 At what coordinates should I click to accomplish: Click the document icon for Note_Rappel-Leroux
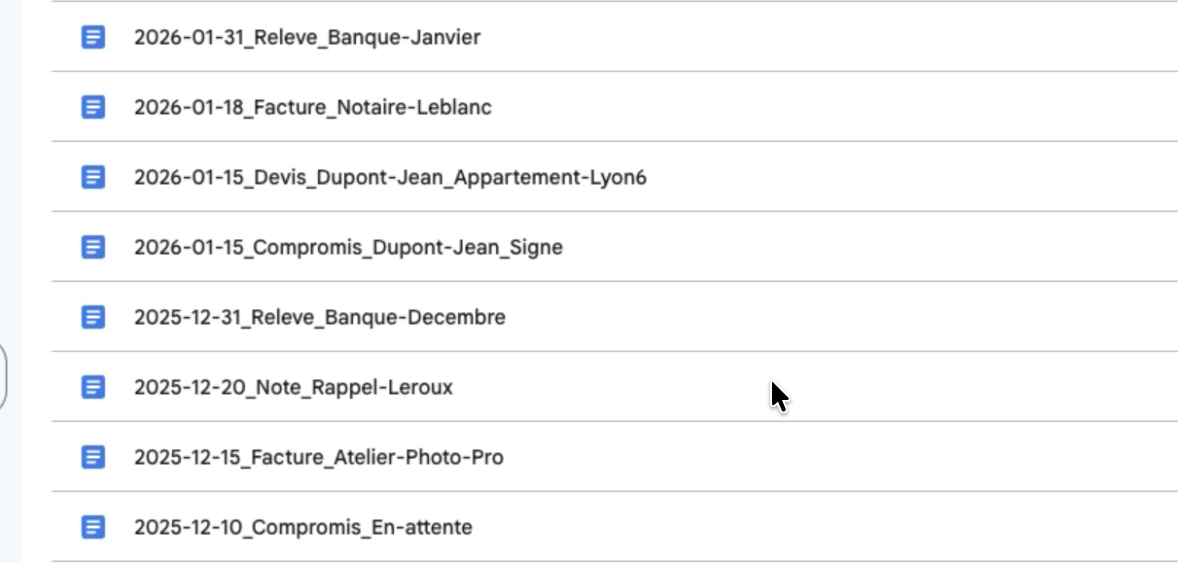point(93,387)
